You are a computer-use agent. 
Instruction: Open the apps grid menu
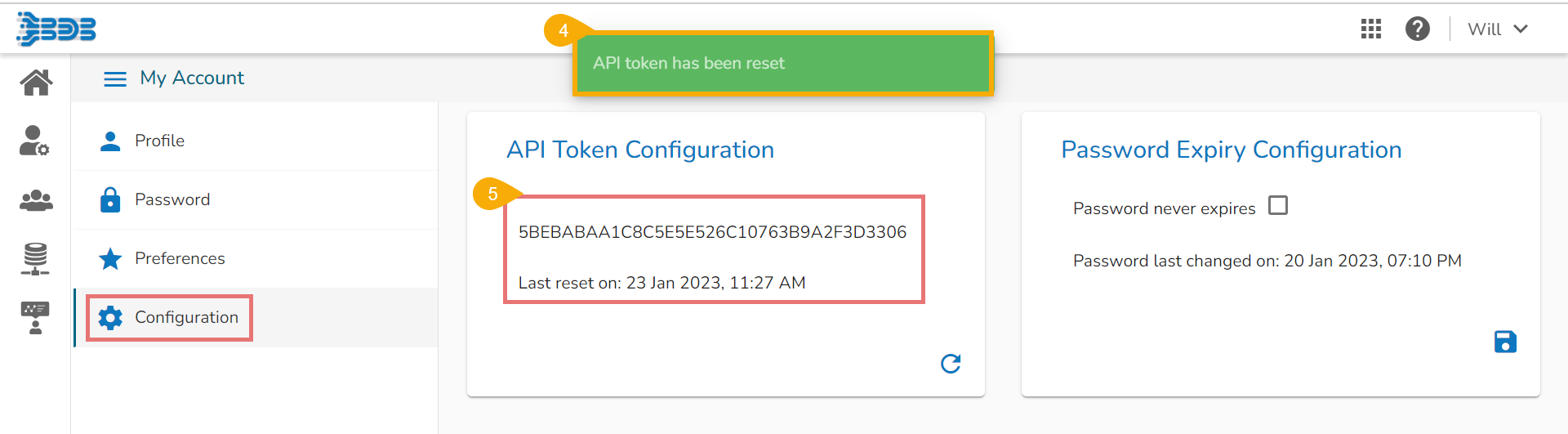click(x=1371, y=29)
